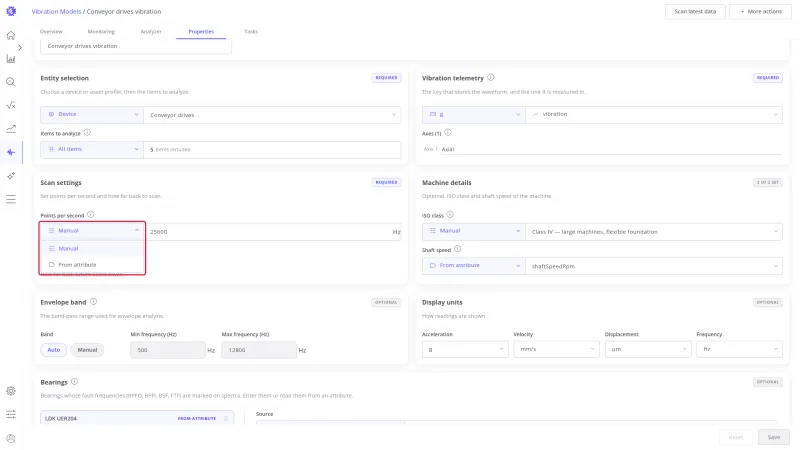The width and height of the screenshot is (800, 450).
Task: Click the Reset button
Action: tap(736, 437)
